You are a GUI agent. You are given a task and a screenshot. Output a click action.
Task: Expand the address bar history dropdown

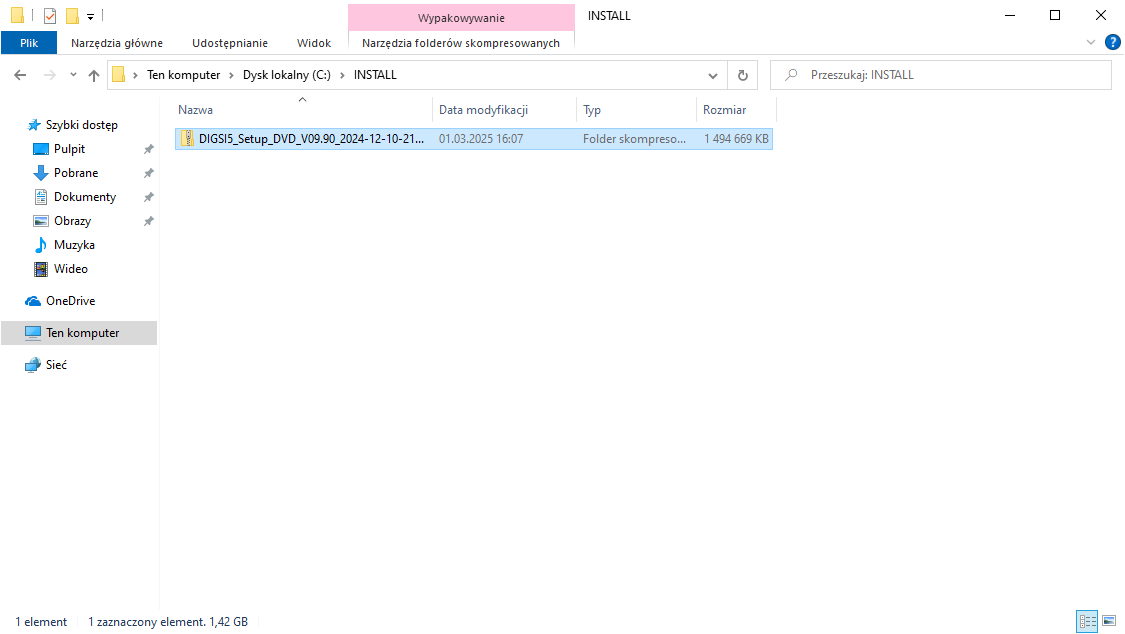pos(712,75)
